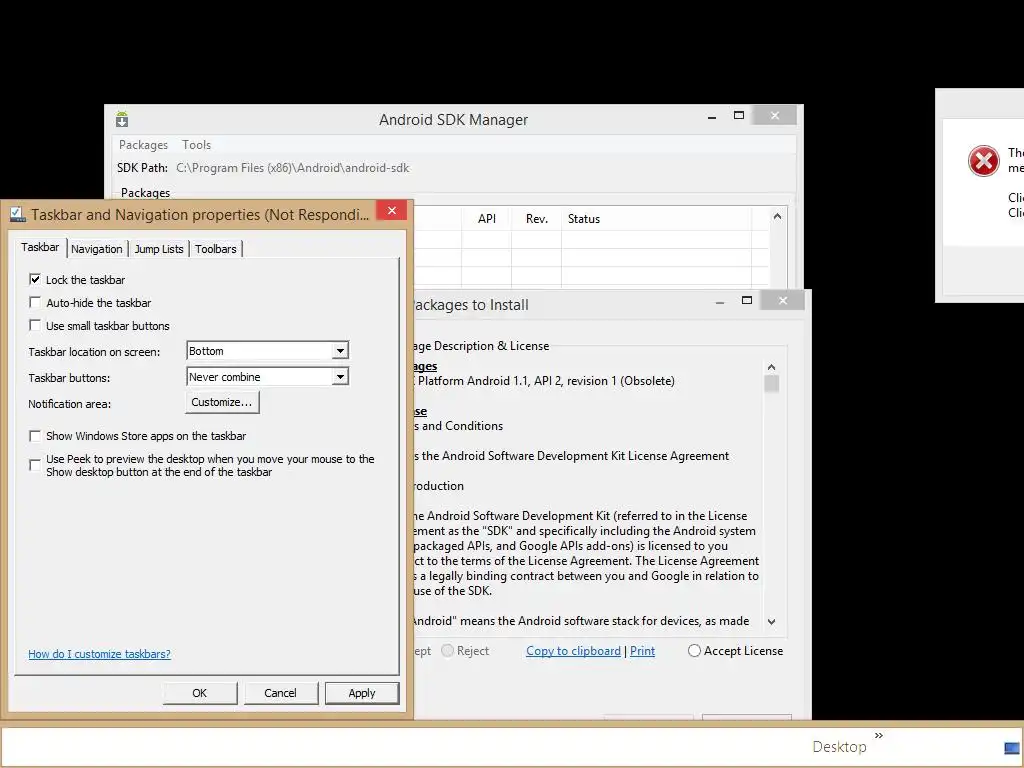Click the Taskbar properties window icon

tap(18, 214)
